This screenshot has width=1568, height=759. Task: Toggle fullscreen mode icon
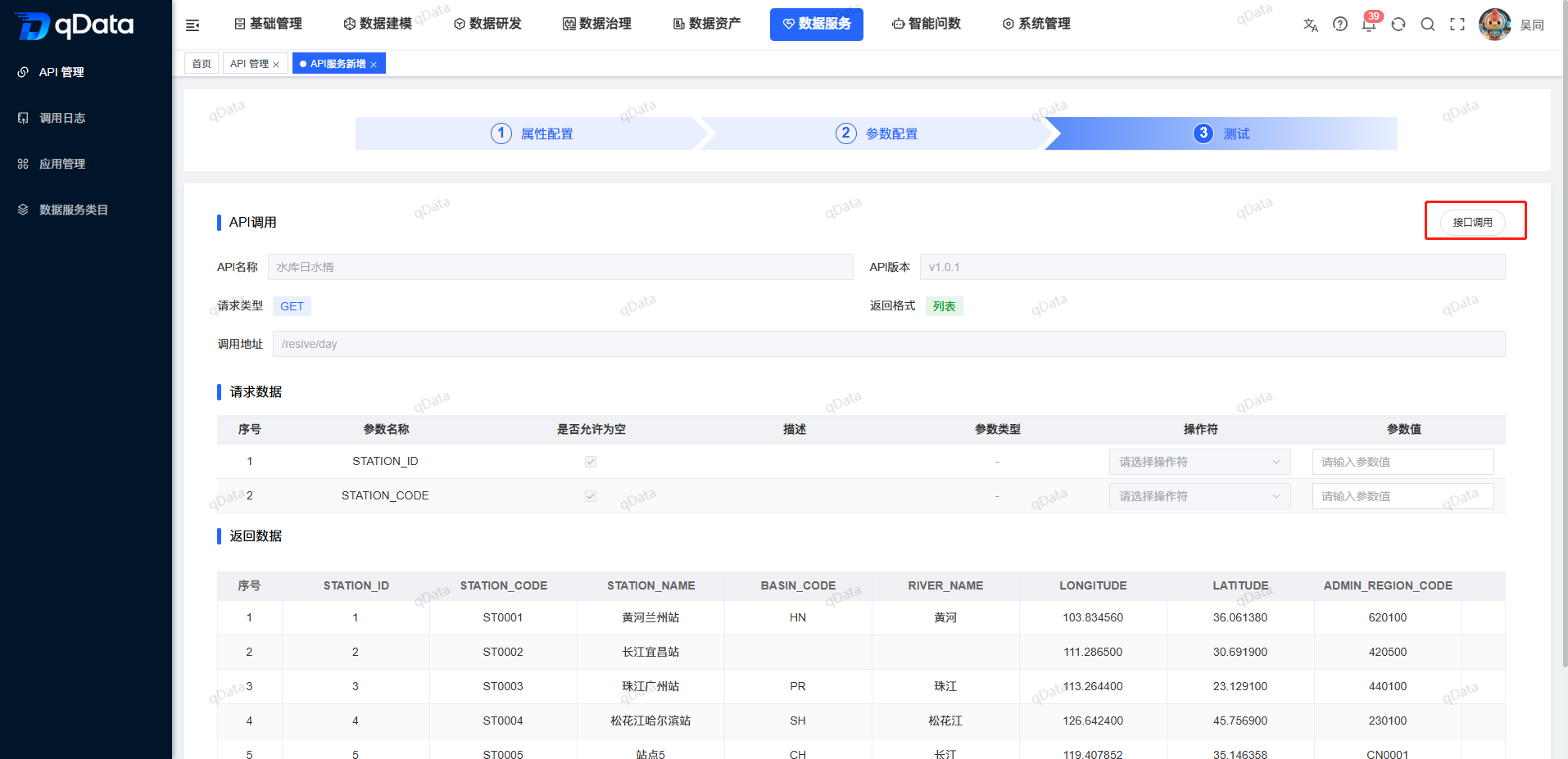click(x=1457, y=25)
